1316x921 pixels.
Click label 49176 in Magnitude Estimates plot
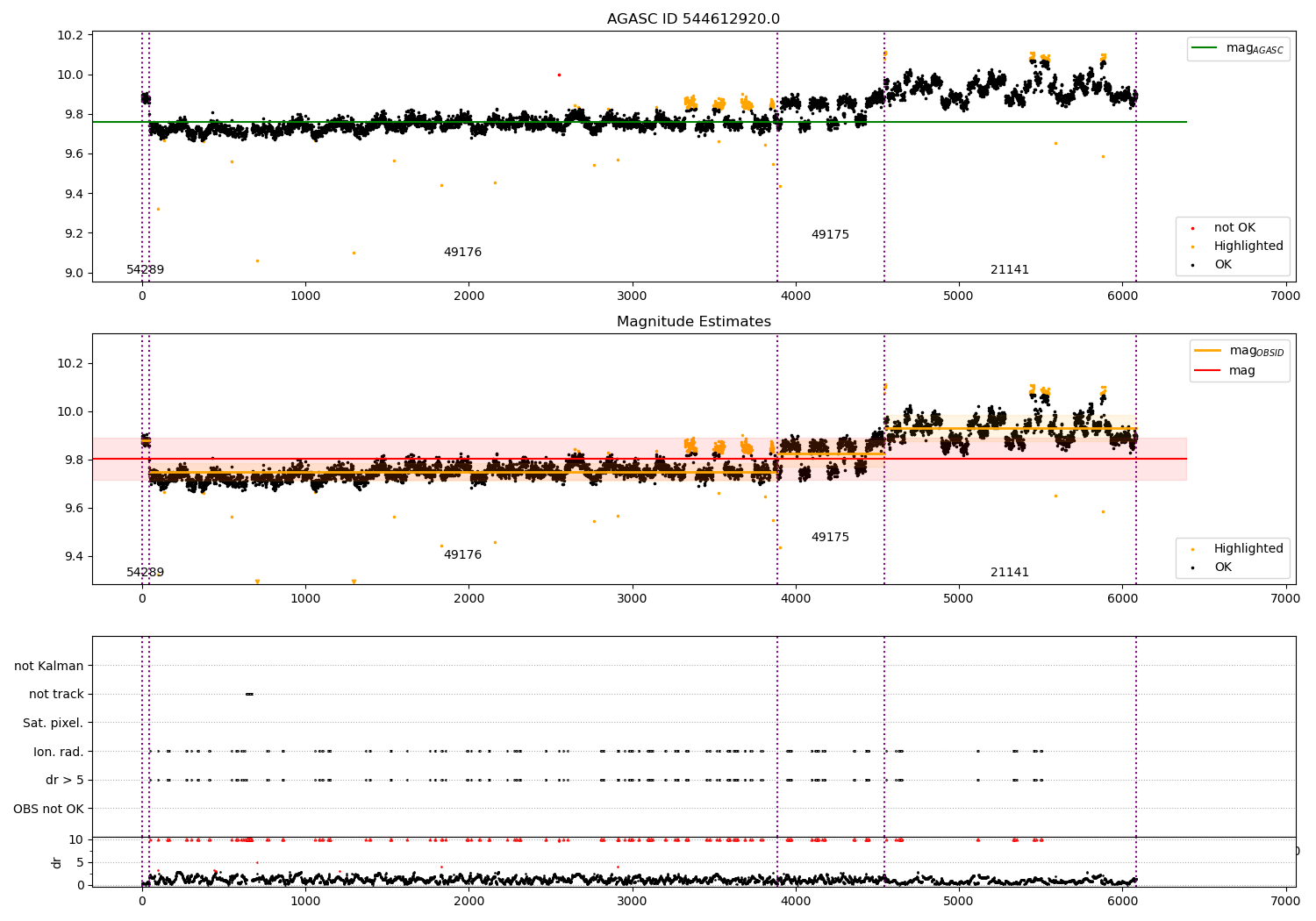[x=462, y=555]
